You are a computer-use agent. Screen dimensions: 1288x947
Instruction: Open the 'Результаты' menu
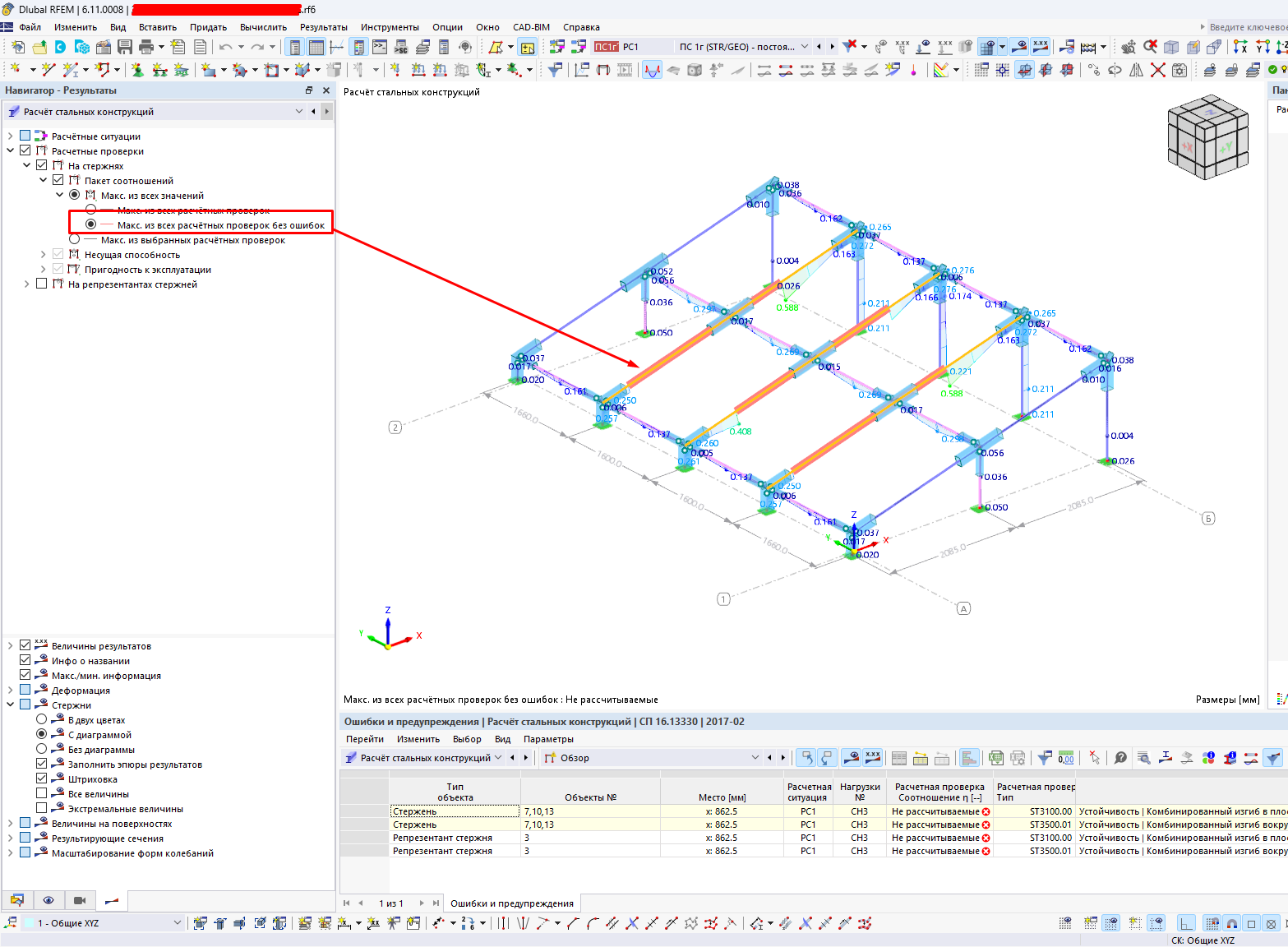pyautogui.click(x=323, y=27)
